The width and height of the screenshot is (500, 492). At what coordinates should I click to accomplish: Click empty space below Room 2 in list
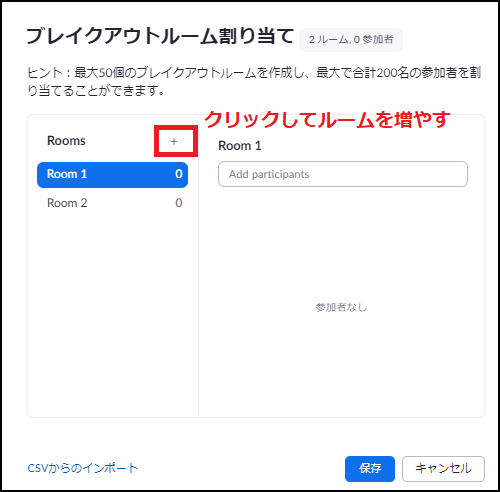coord(112,313)
